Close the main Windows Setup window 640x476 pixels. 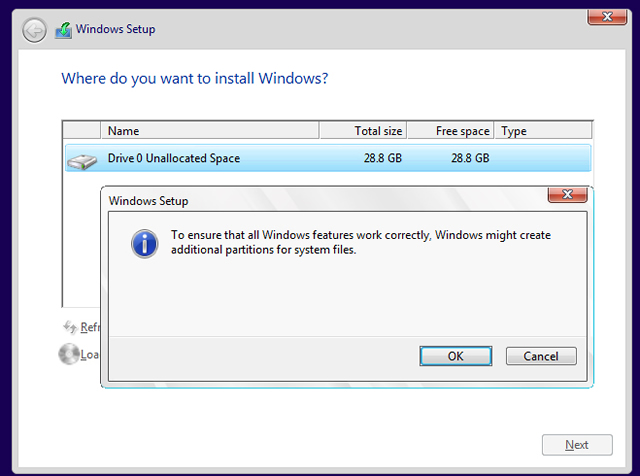click(x=607, y=17)
